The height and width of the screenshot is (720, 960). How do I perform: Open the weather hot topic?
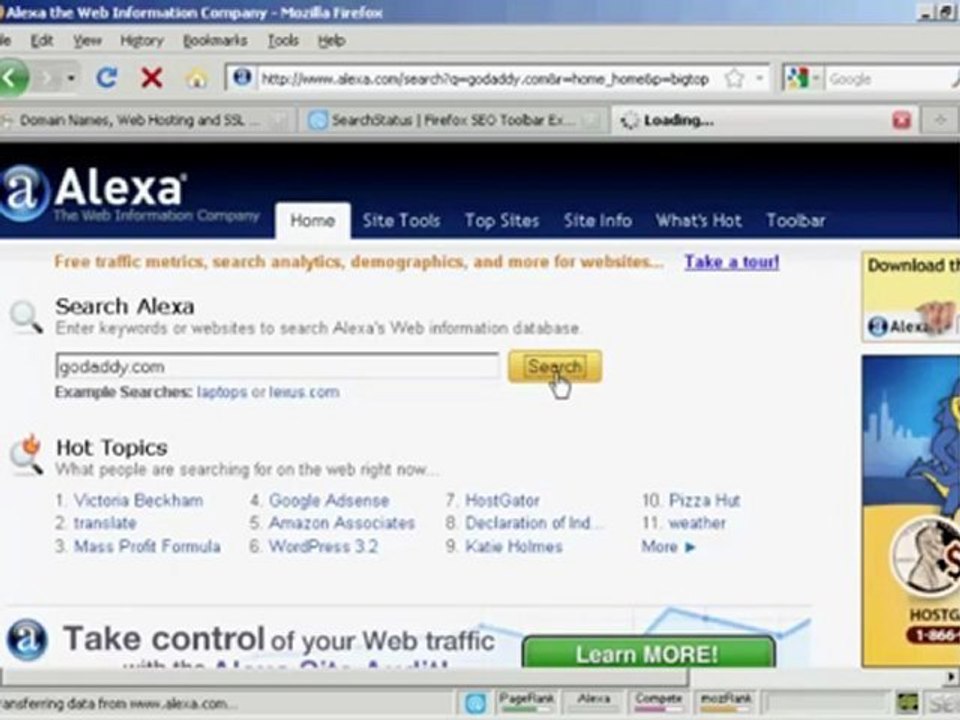[697, 523]
